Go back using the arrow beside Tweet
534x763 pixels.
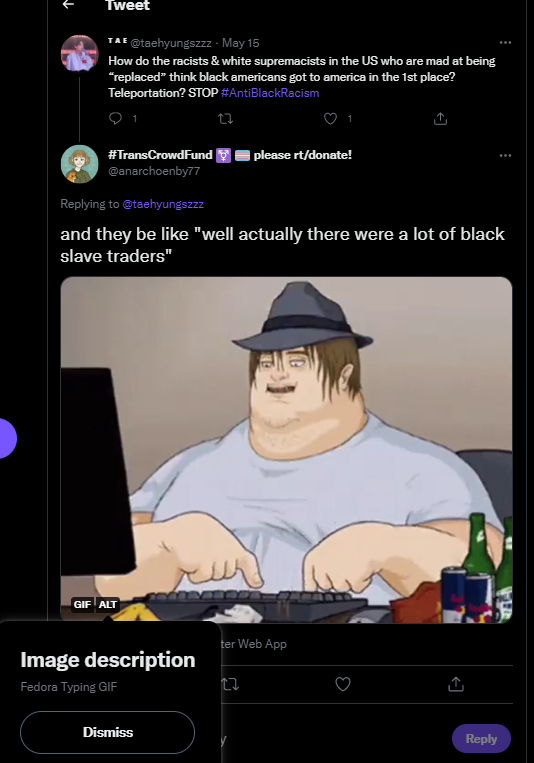[69, 4]
